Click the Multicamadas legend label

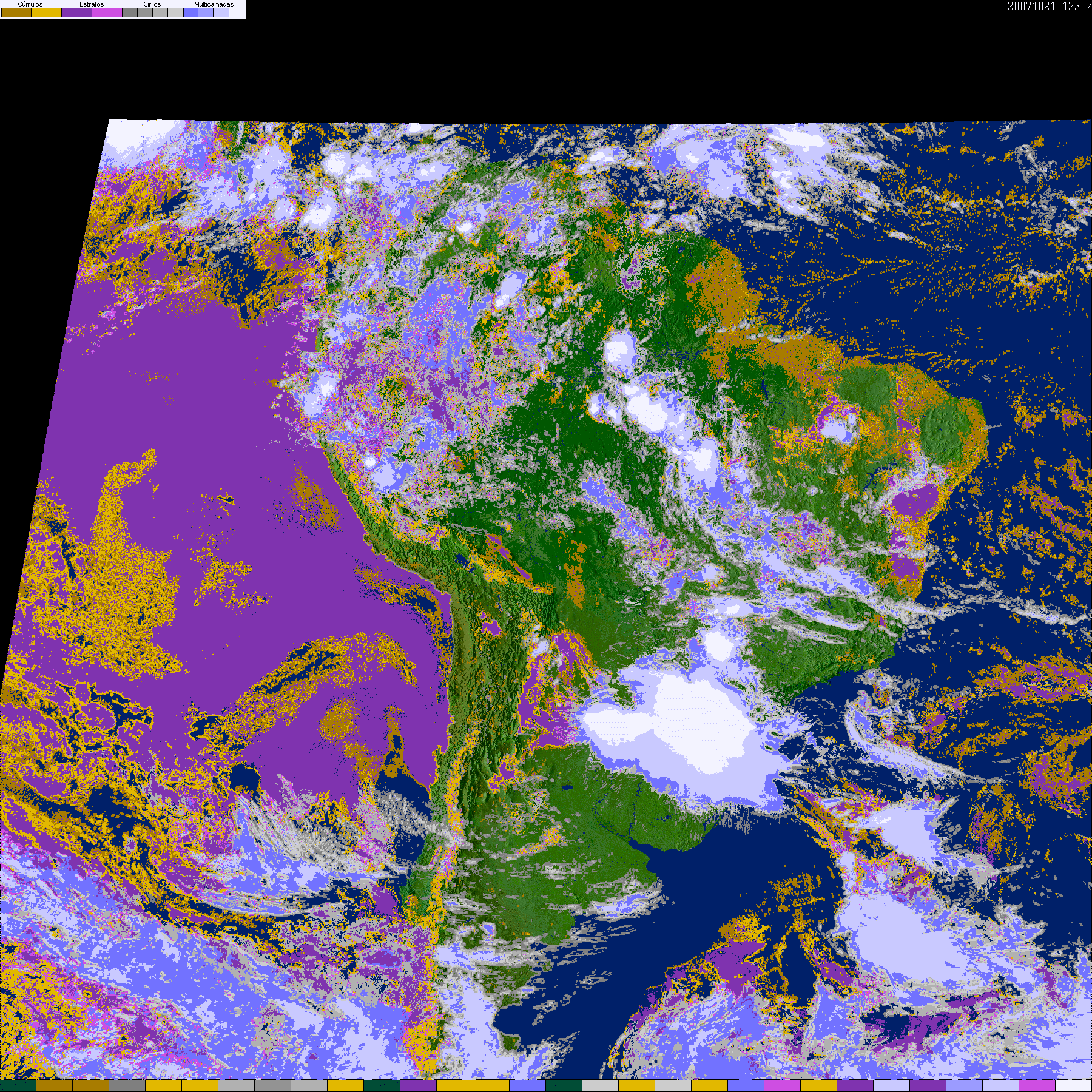pyautogui.click(x=214, y=4)
